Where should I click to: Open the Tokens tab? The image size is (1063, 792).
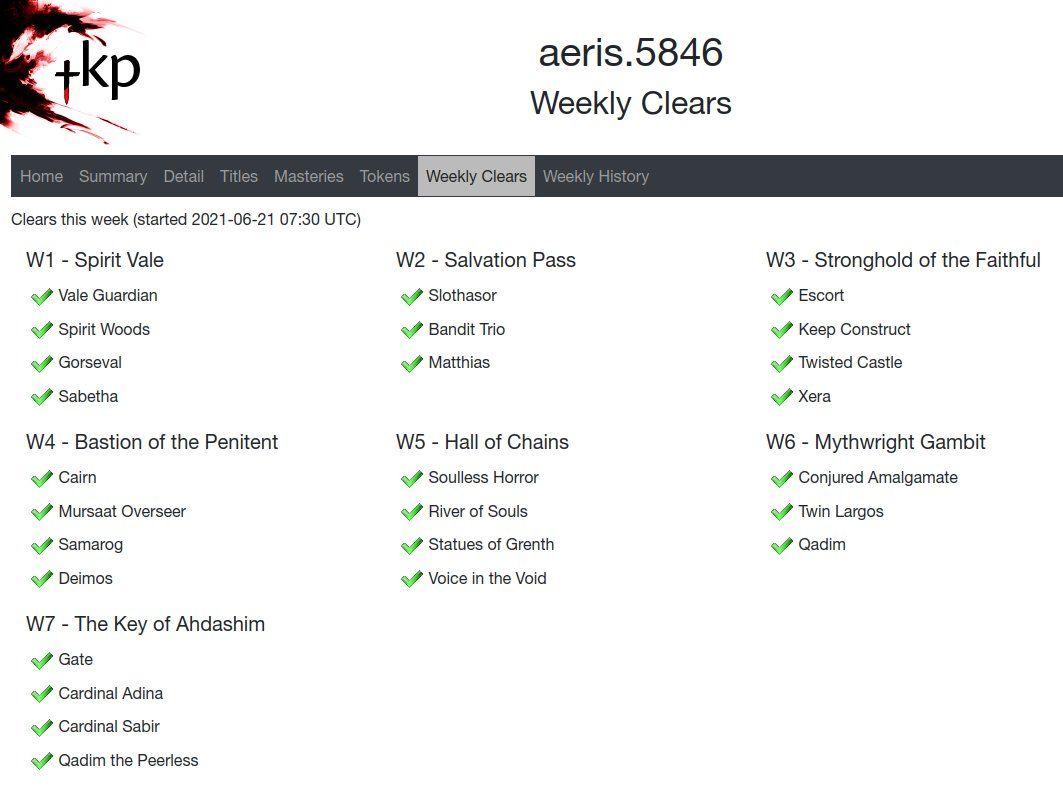(x=385, y=176)
